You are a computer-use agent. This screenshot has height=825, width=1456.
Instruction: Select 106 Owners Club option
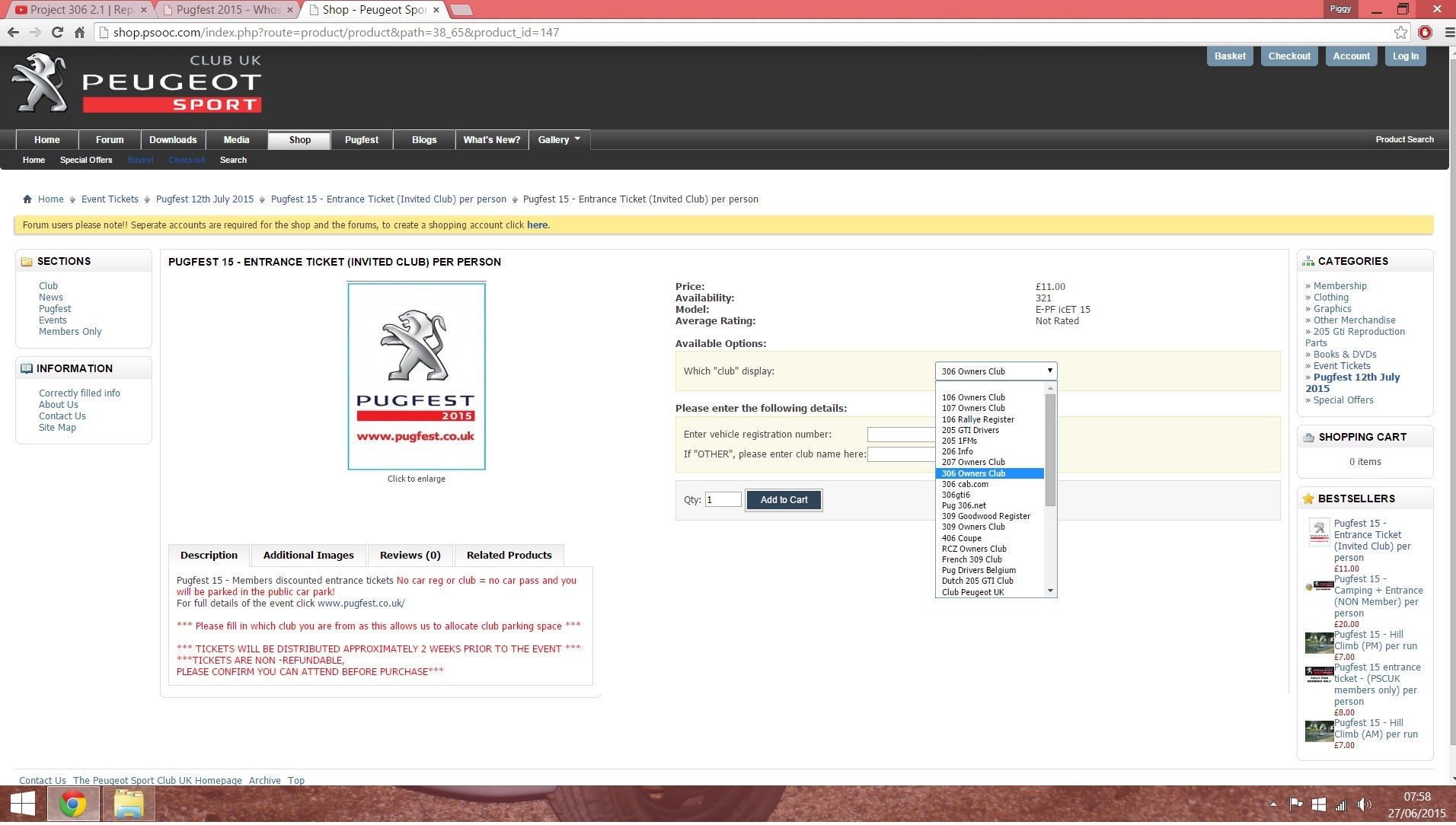[972, 397]
